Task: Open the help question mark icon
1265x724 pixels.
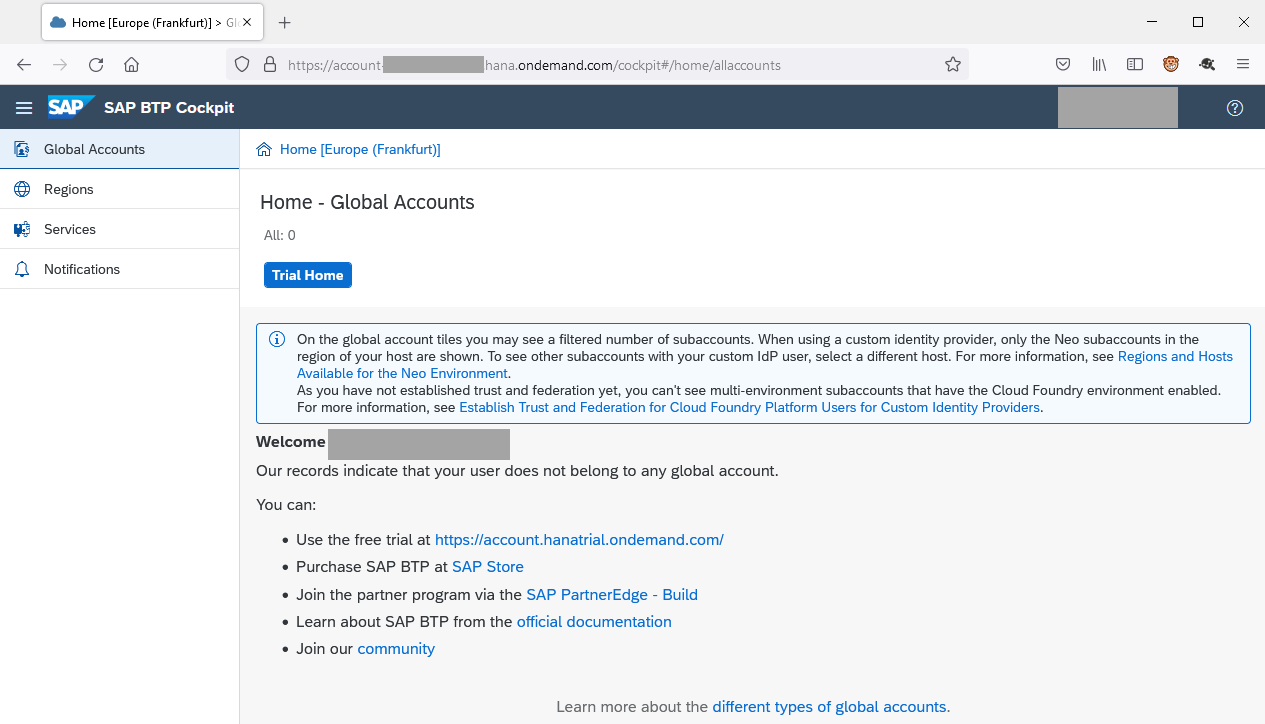Action: (1235, 108)
